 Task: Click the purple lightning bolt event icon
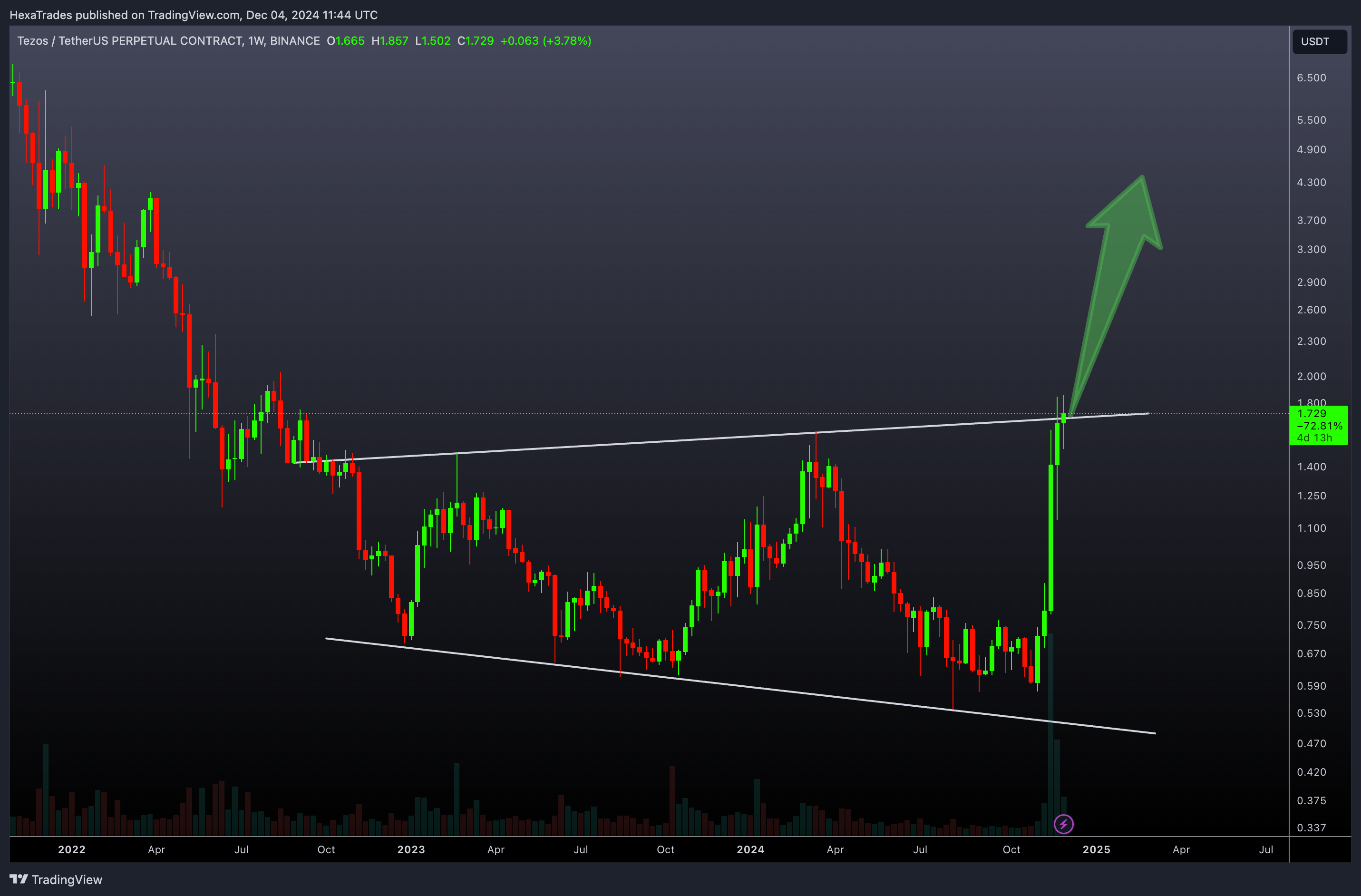coord(1063,824)
